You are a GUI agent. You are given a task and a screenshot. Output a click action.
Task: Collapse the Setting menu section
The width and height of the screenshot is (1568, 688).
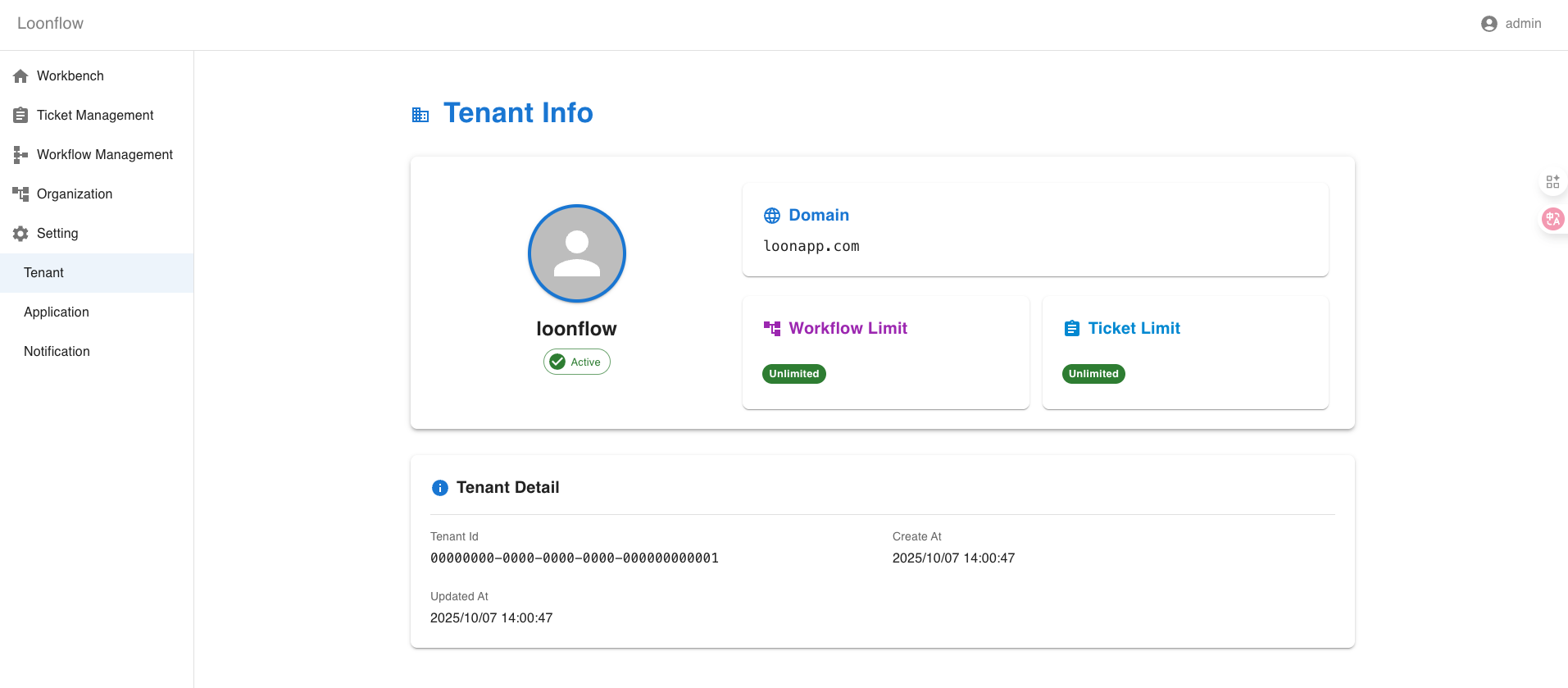coord(97,234)
